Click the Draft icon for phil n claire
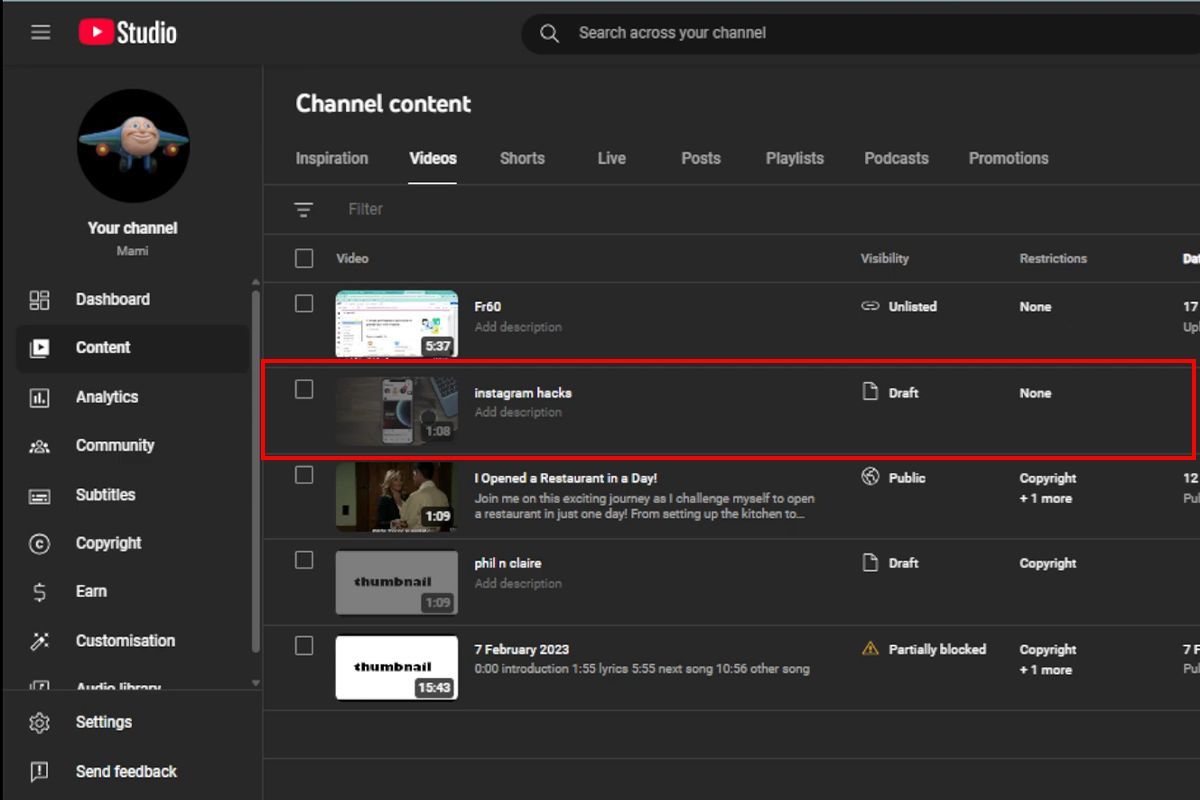Viewport: 1200px width, 800px height. pyautogui.click(x=870, y=562)
